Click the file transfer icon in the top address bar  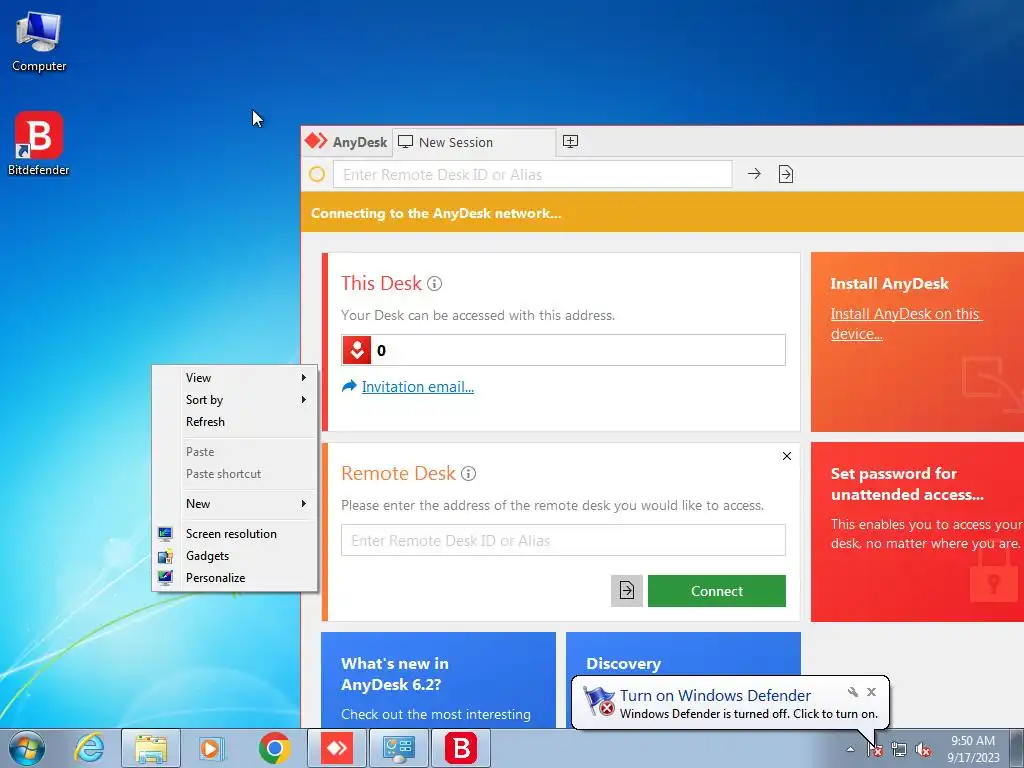786,174
